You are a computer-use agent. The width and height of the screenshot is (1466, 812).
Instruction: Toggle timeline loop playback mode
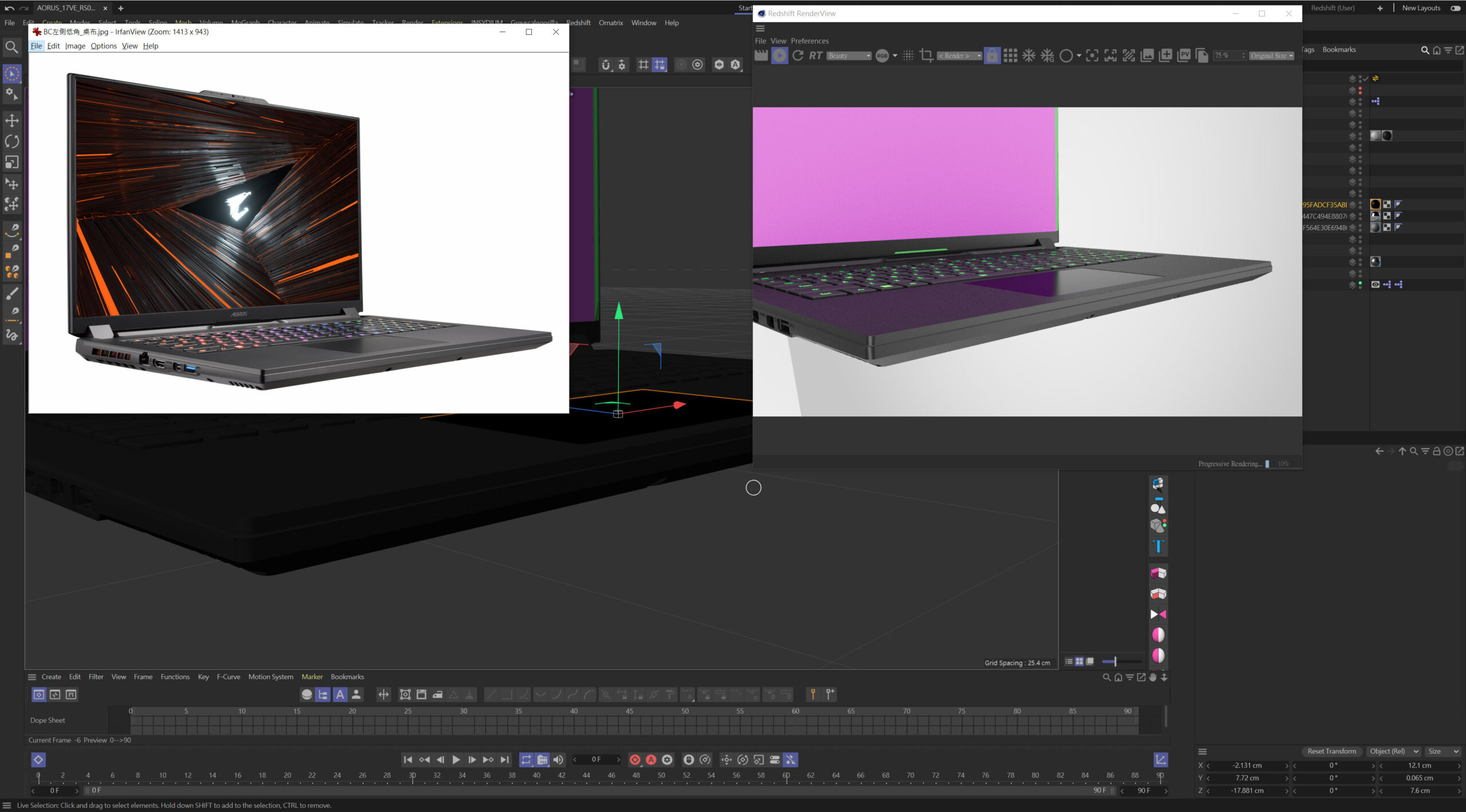click(526, 760)
